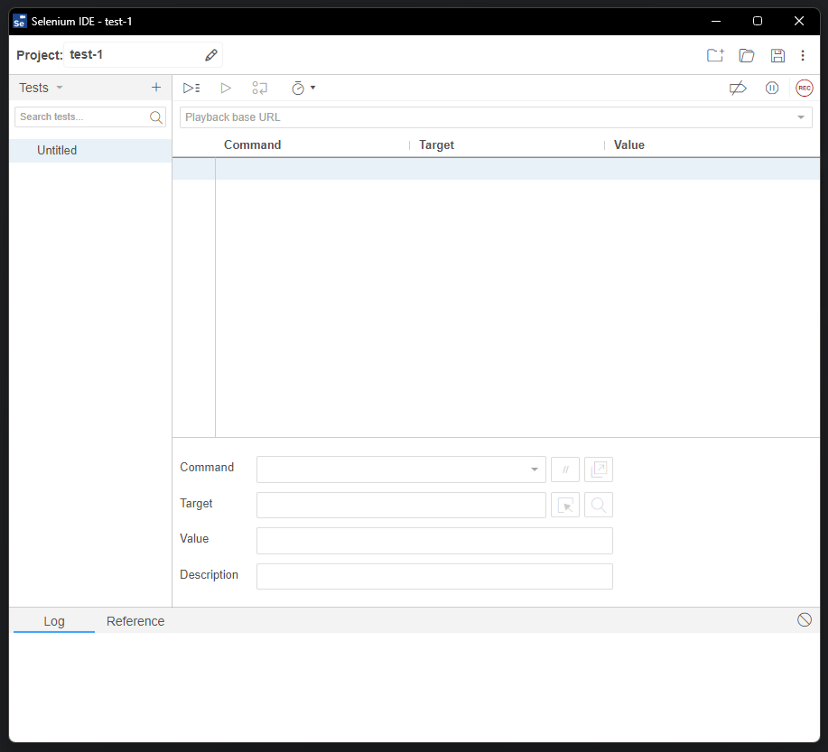Open the Command combo box
828x752 pixels.
coord(401,469)
